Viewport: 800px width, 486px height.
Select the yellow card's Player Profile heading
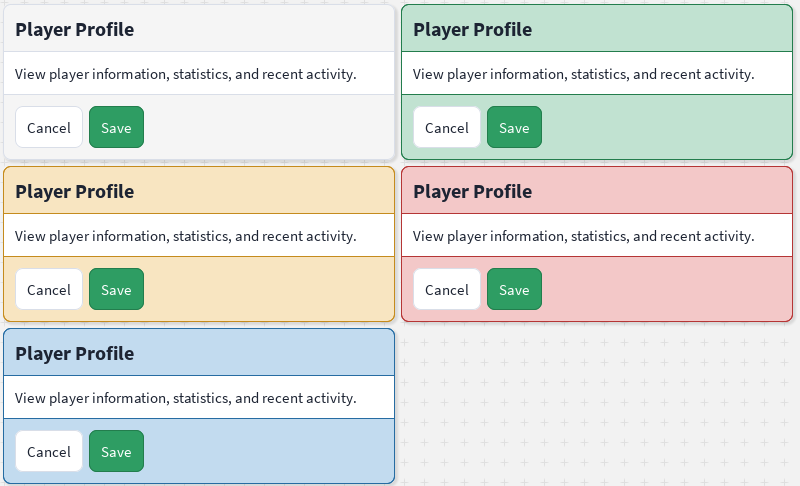pyautogui.click(x=74, y=192)
